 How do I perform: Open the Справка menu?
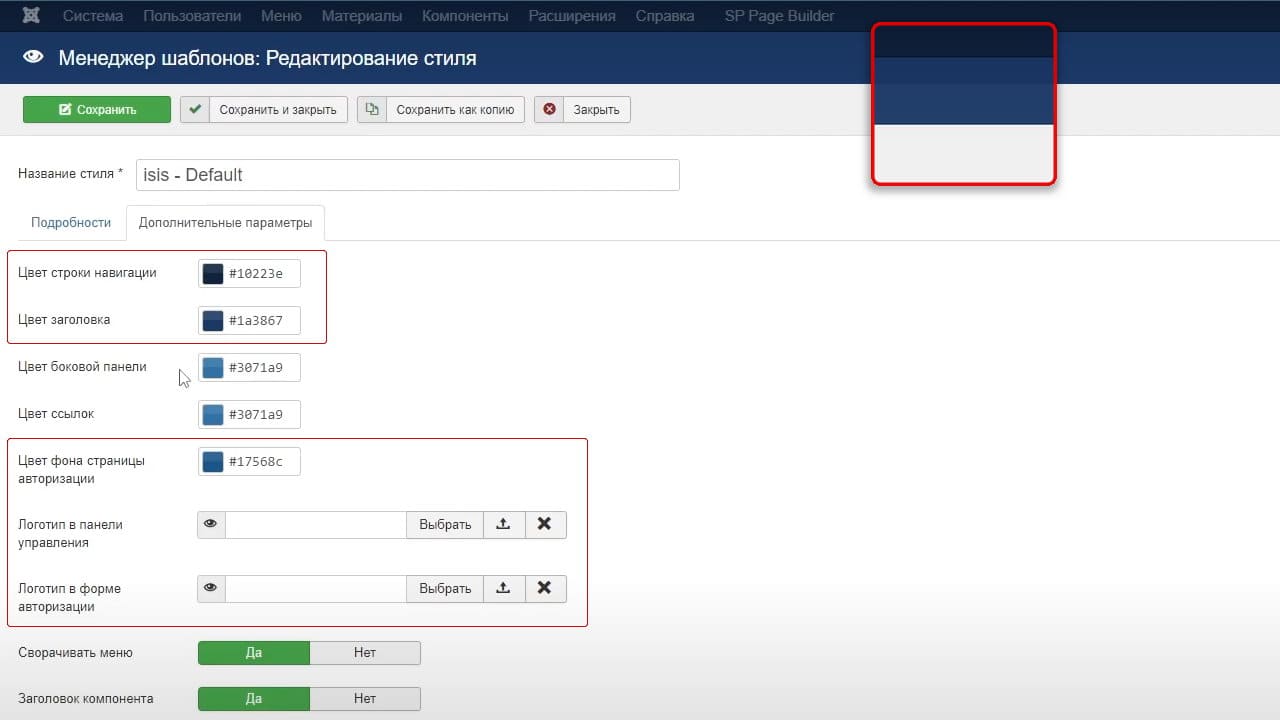(x=665, y=16)
